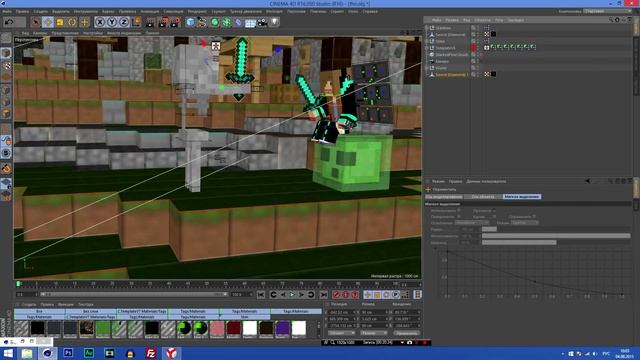Click the Make Editable icon in left sidebar
Screen dimensions: 640x360
[x=6, y=38]
